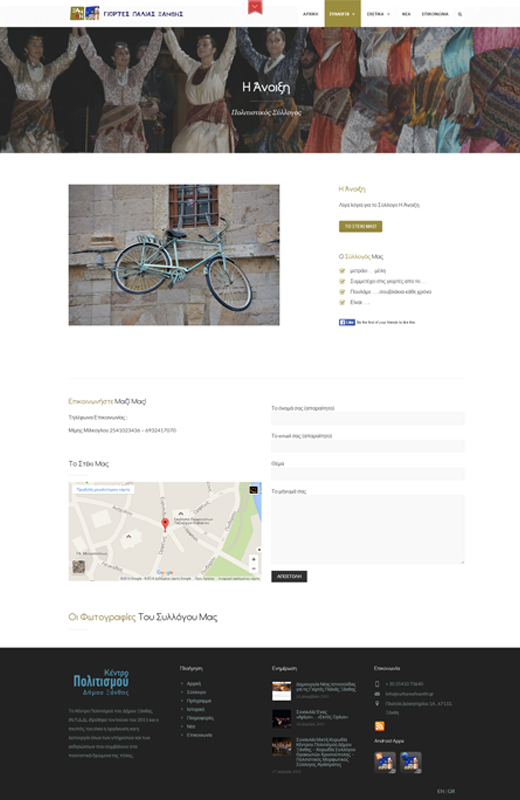
Task: Expand the ΣΧΕΤΙΚΑ dropdown menu
Action: click(378, 14)
